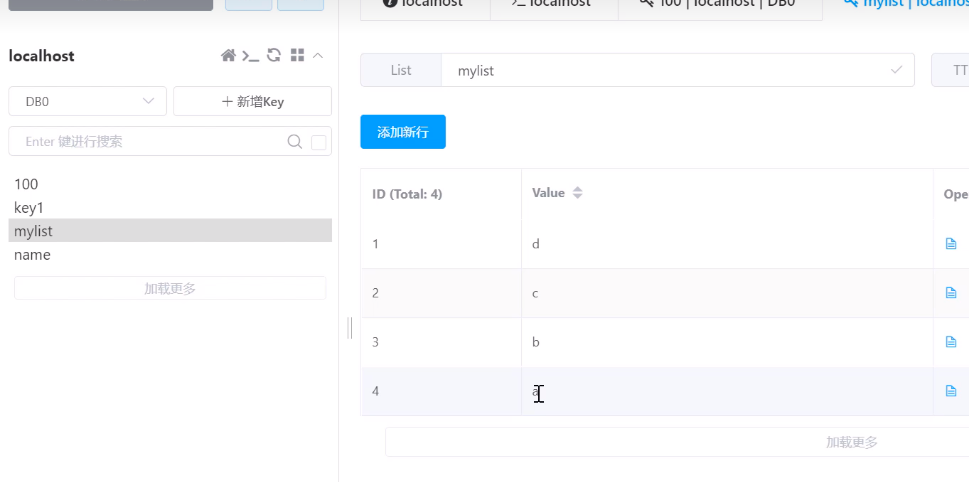View the detail icon for row b

coord(951,342)
